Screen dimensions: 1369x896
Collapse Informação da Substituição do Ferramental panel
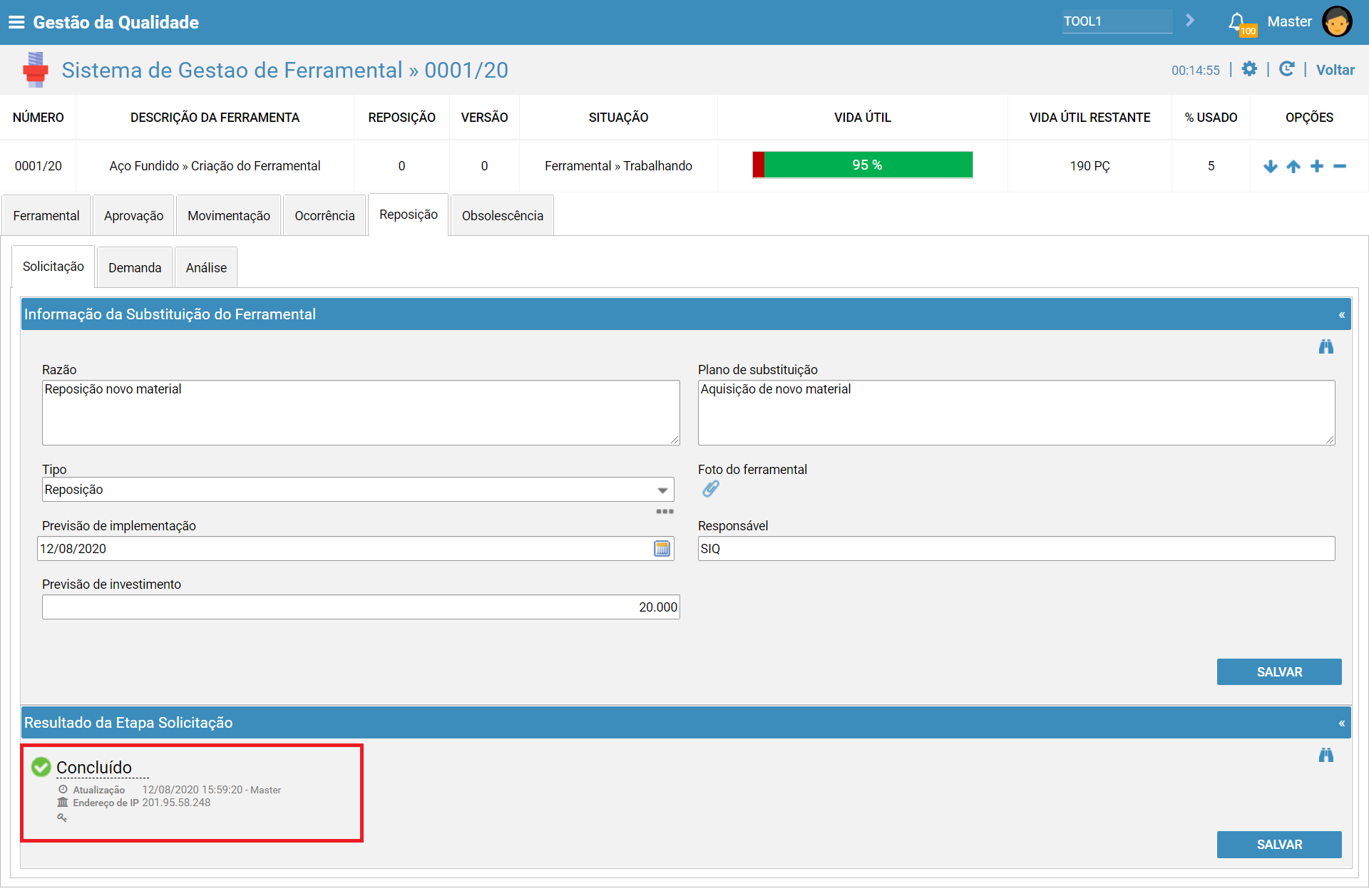point(1341,314)
